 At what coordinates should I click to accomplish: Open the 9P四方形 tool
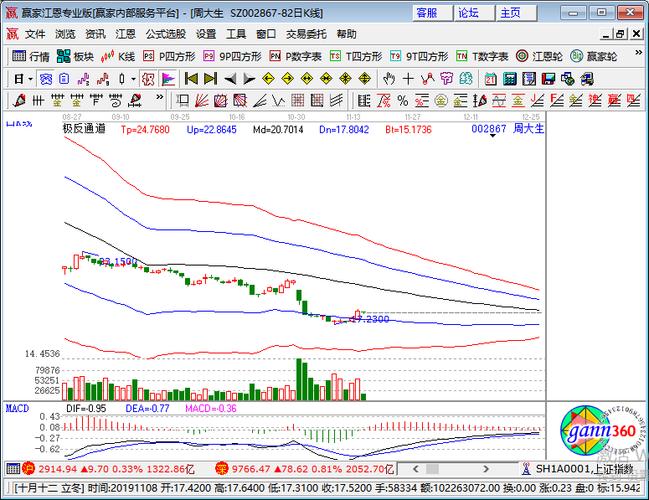point(233,56)
